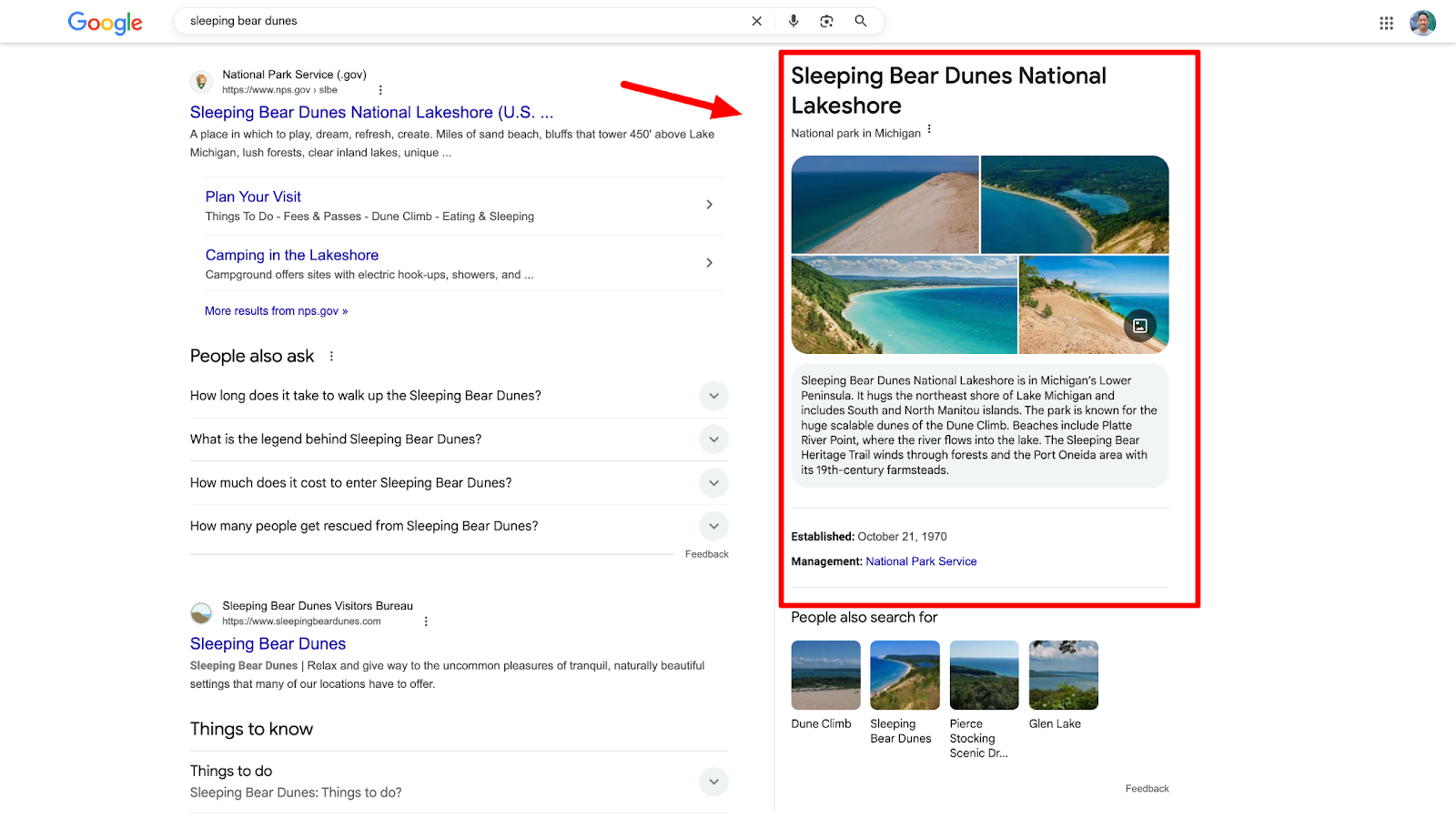Open People also ask options menu
Image resolution: width=1456 pixels, height=818 pixels.
(331, 357)
